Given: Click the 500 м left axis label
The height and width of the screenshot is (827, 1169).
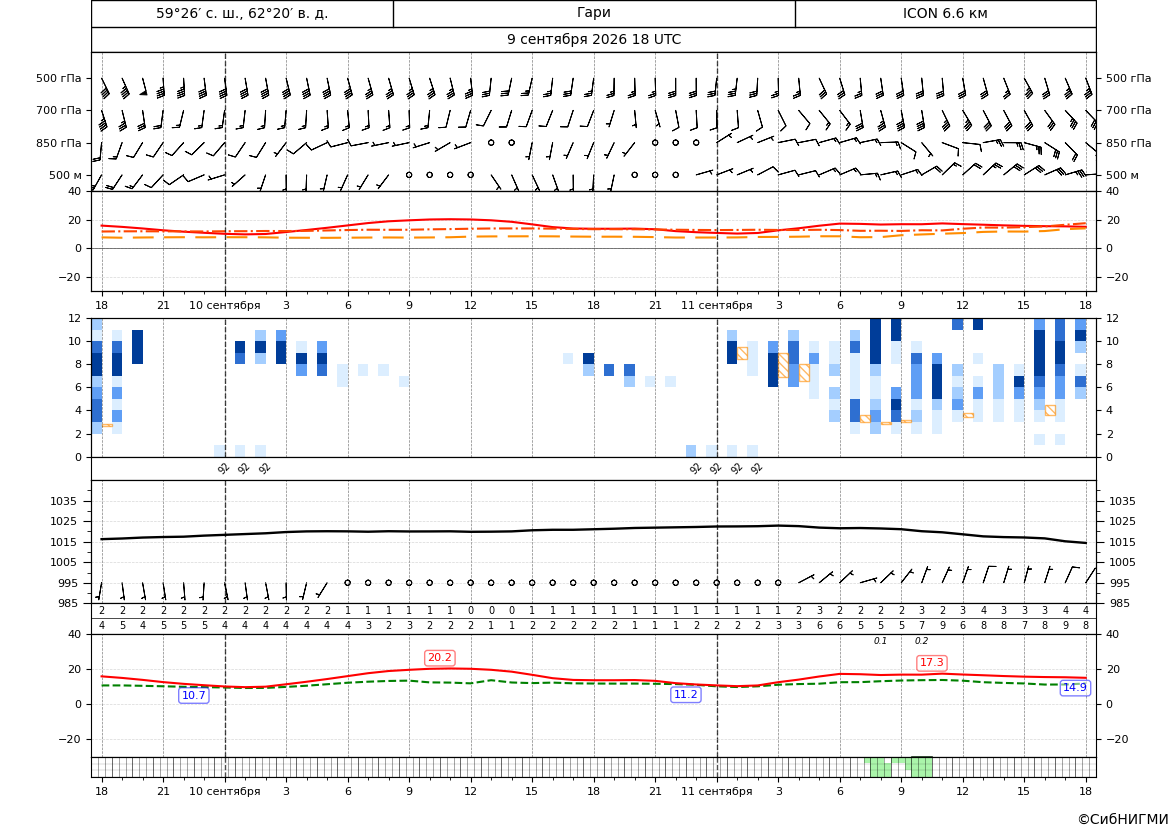Looking at the screenshot, I should tap(66, 175).
